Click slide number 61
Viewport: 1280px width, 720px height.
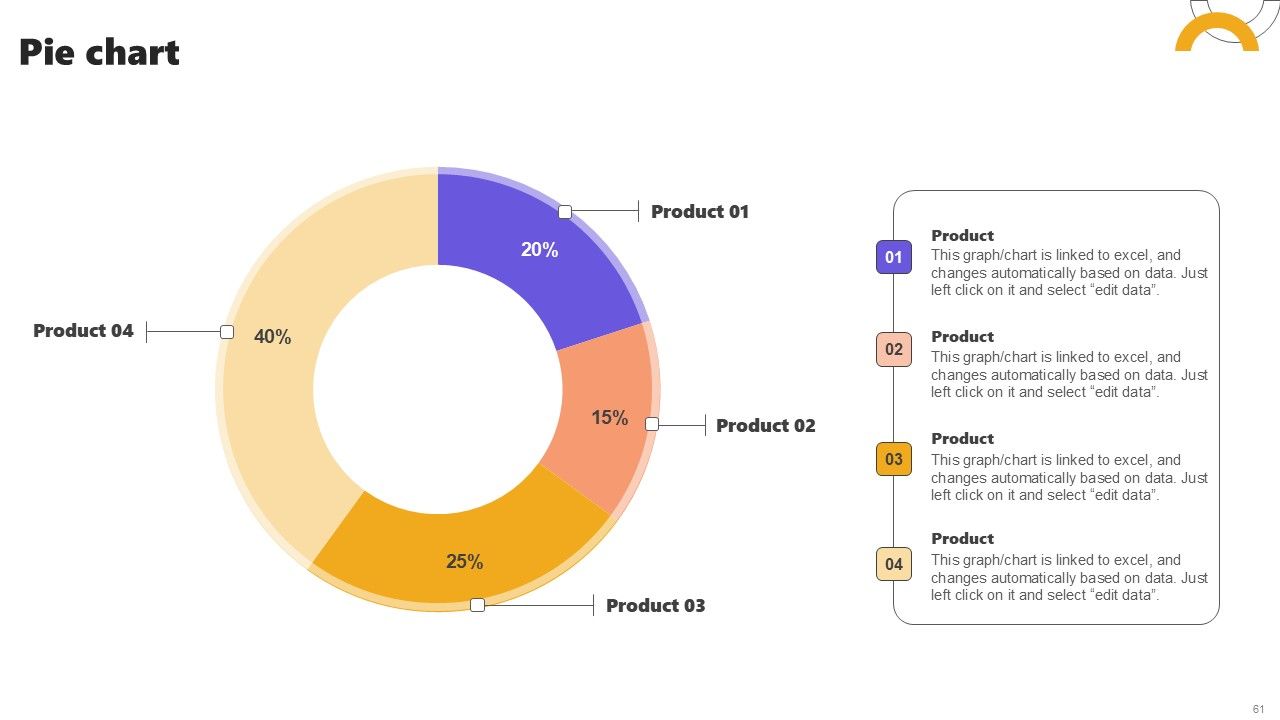click(1258, 708)
